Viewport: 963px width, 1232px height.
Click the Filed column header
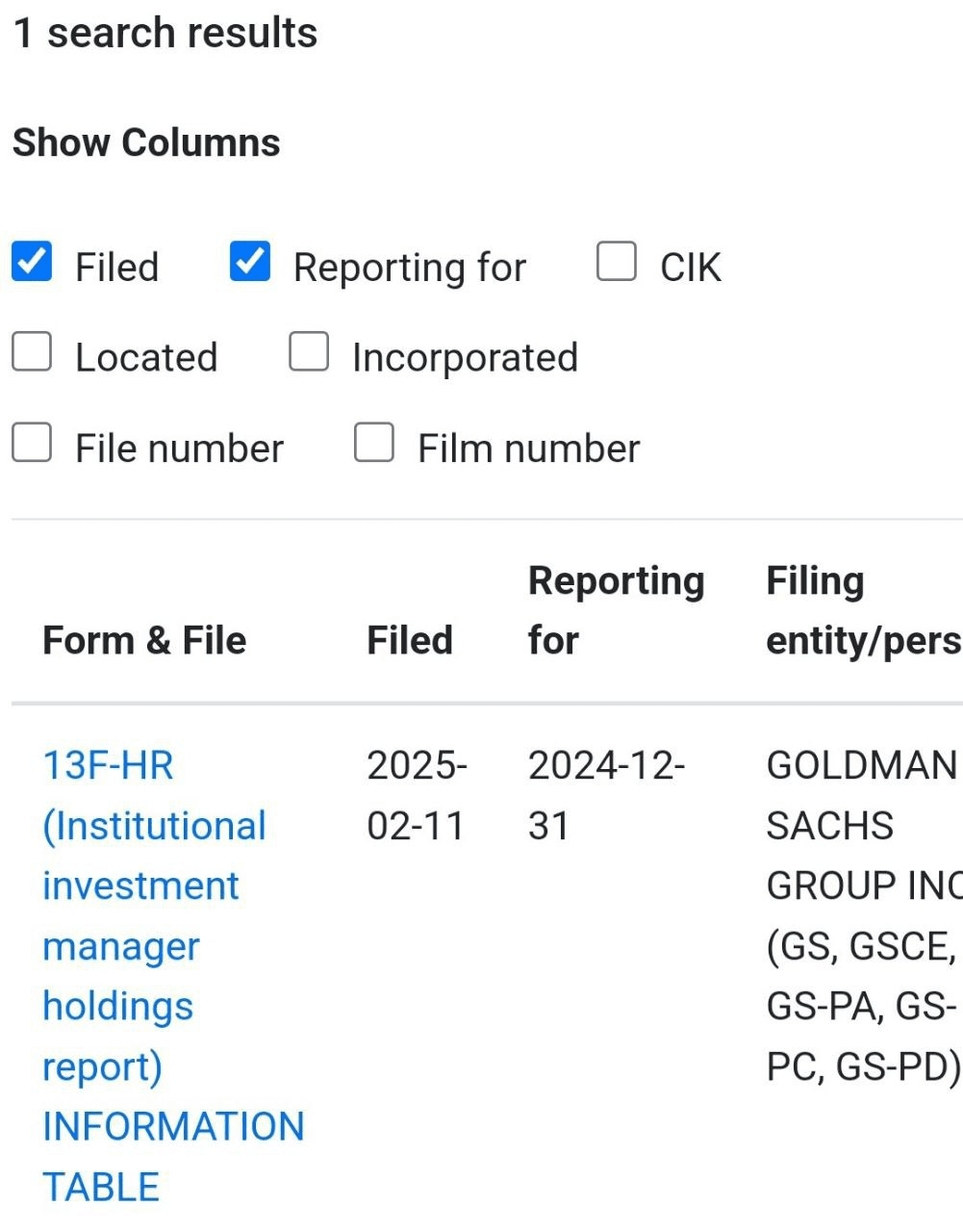[x=410, y=641]
